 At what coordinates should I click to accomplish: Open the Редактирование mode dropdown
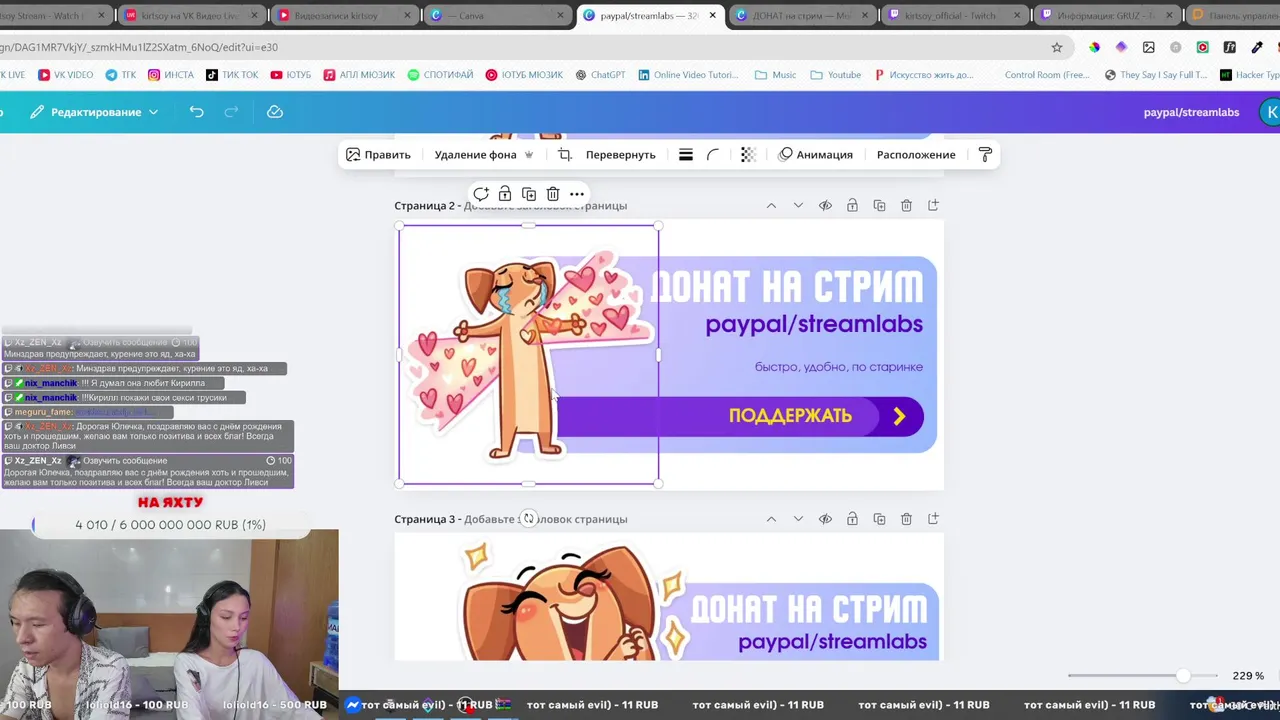point(94,112)
